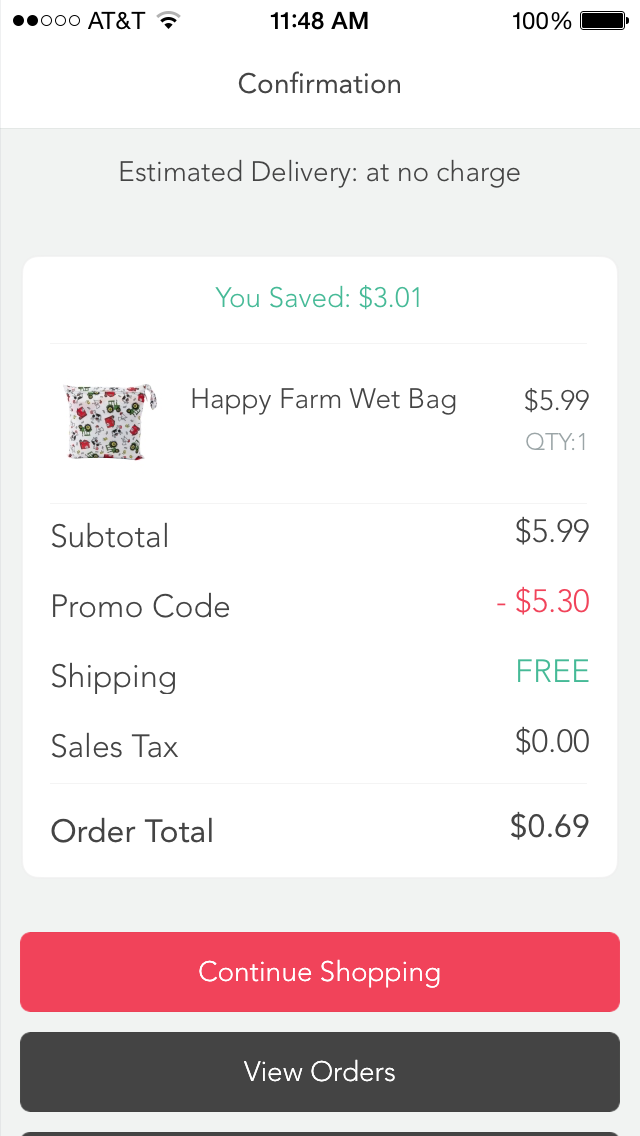This screenshot has height=1136, width=640.
Task: Tap the red promo discount - $5.30
Action: [x=543, y=601]
